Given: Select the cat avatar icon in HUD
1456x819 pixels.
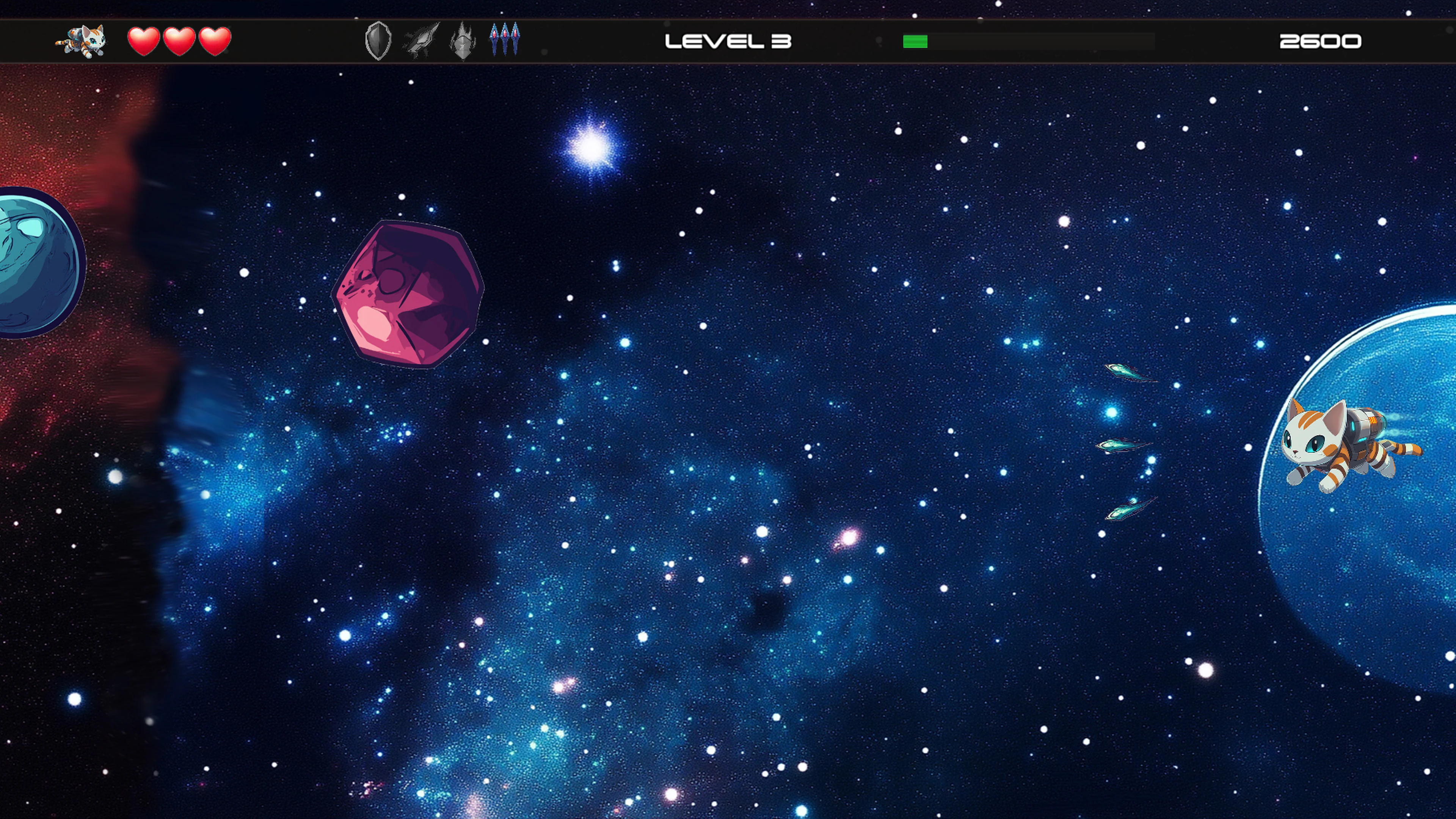Looking at the screenshot, I should click(x=84, y=41).
